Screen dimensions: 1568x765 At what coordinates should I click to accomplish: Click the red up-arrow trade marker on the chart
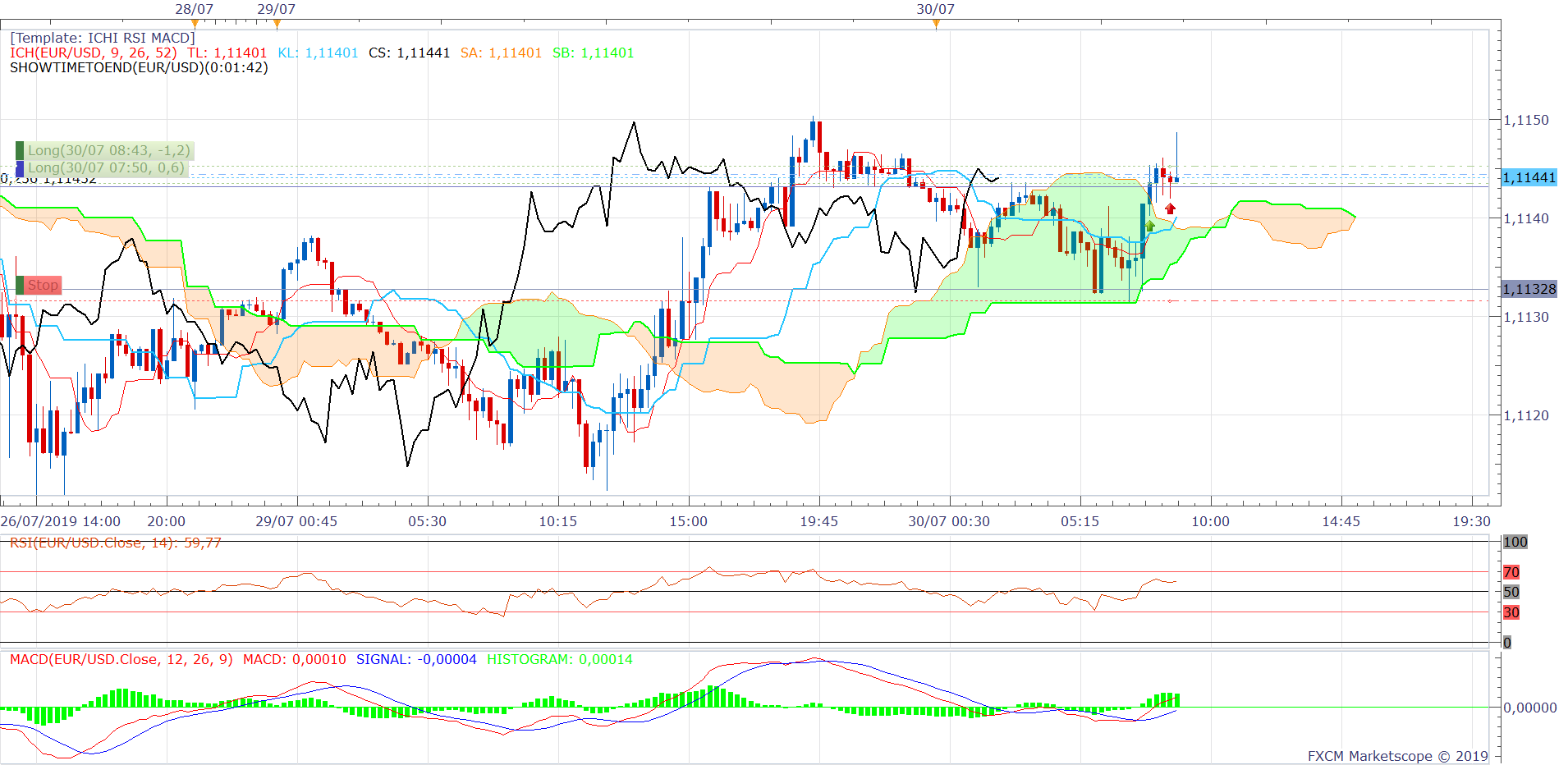[1170, 208]
